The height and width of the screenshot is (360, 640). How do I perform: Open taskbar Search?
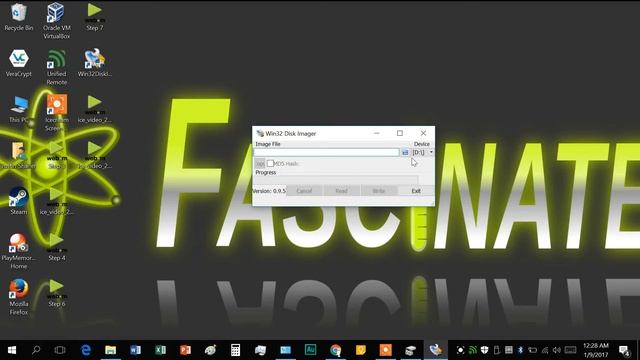pyautogui.click(x=36, y=350)
